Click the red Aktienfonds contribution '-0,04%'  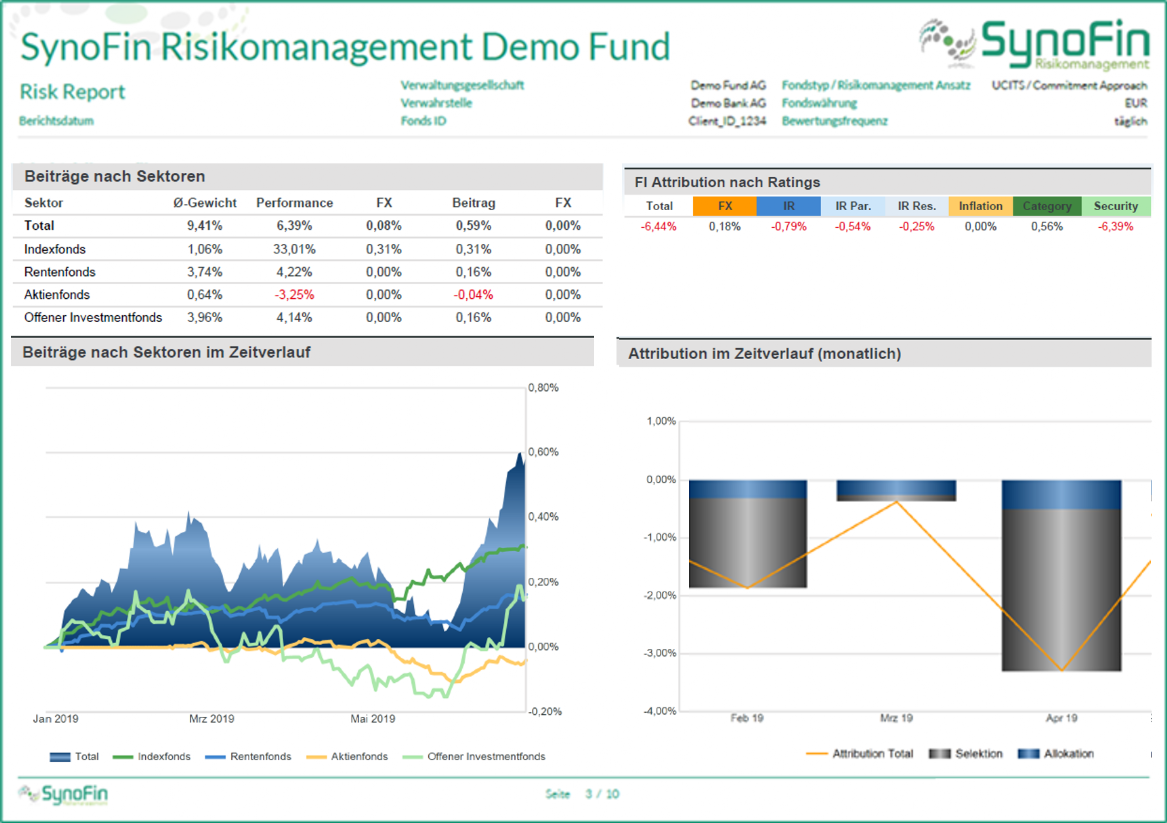tap(473, 295)
